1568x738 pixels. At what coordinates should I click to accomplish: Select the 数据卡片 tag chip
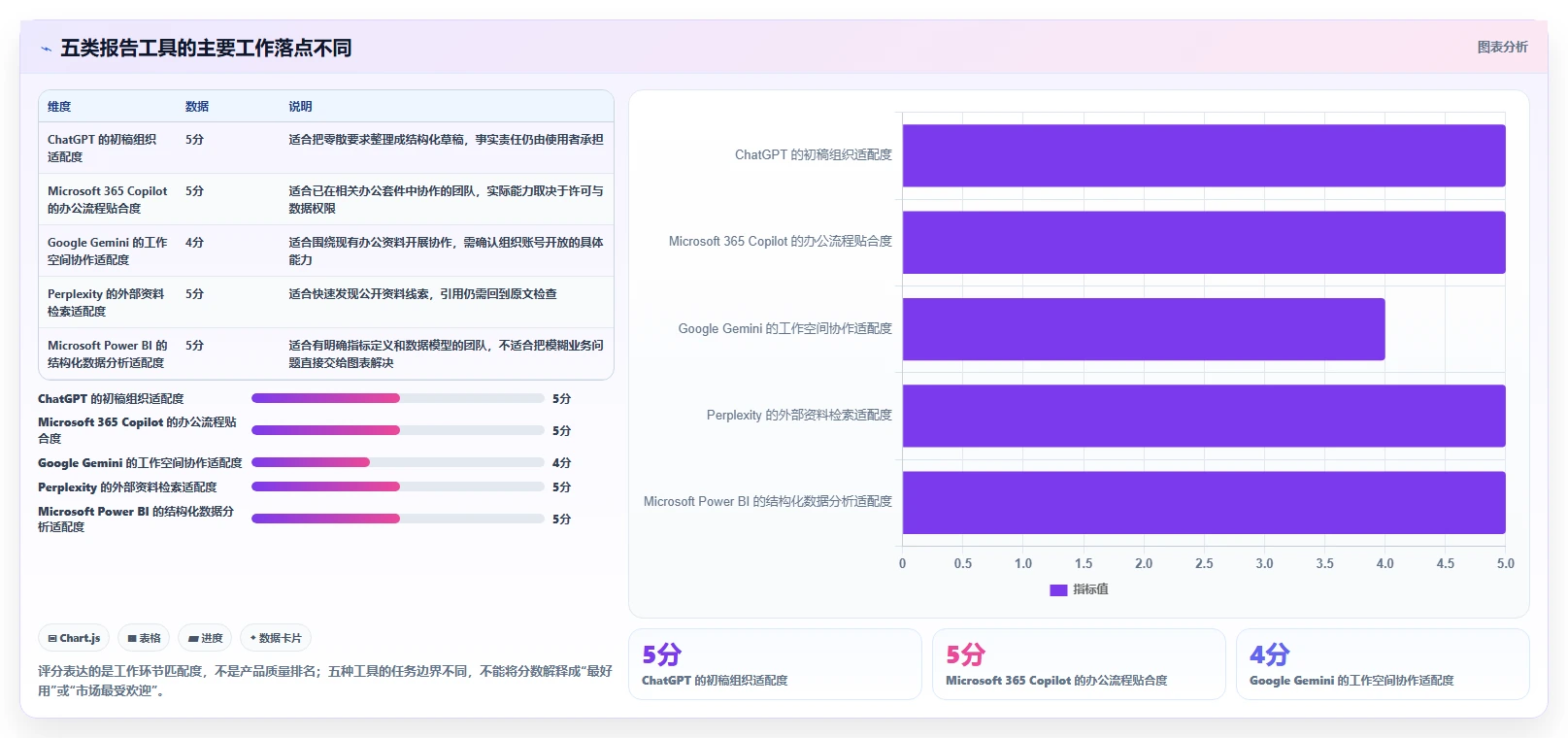tap(276, 638)
